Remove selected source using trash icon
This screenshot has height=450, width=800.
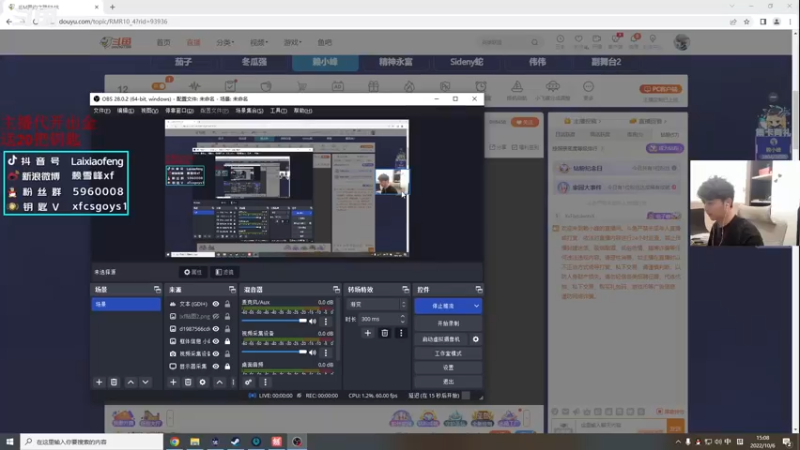coord(188,382)
